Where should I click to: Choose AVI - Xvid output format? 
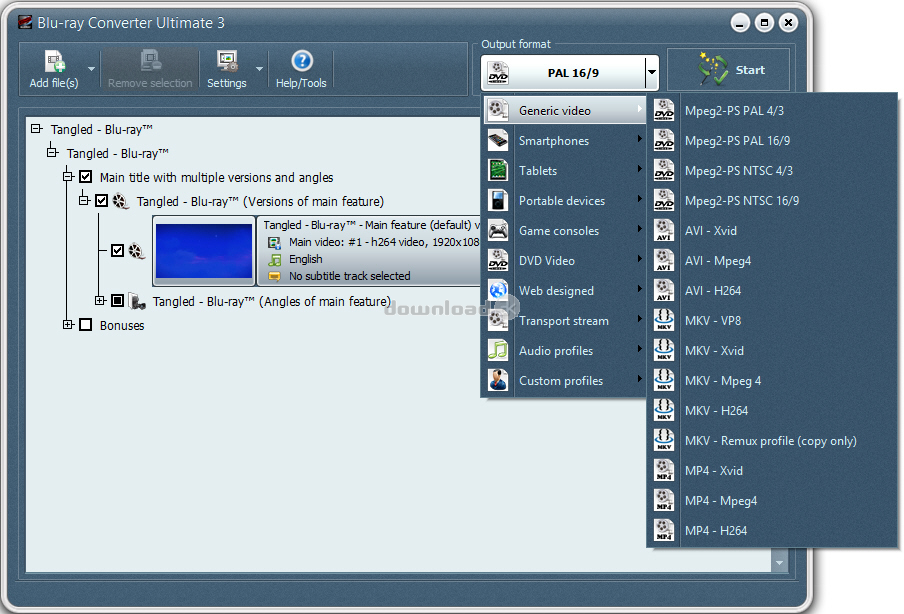710,231
